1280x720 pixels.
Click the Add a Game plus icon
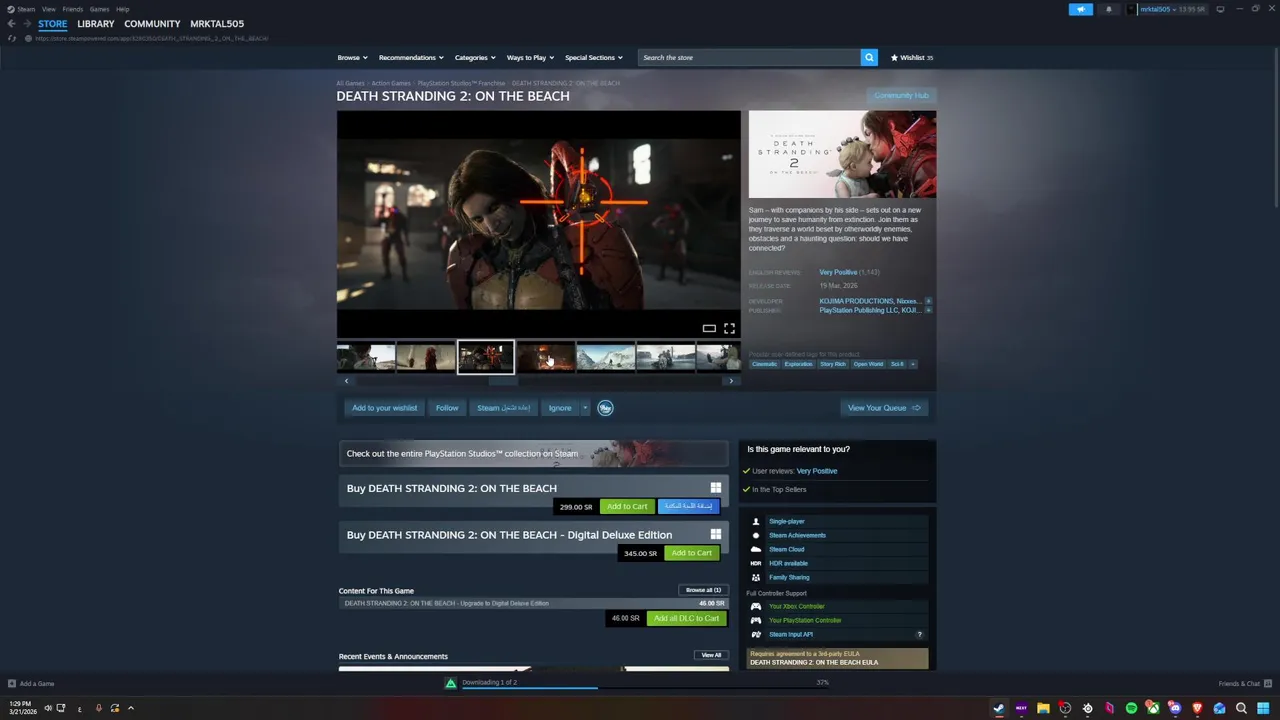tap(12, 684)
